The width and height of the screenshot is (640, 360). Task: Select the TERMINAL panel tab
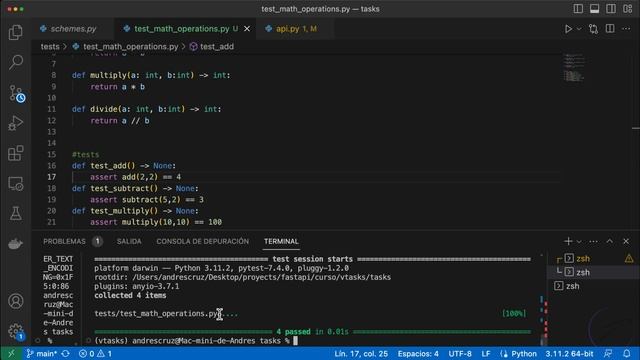click(x=281, y=242)
